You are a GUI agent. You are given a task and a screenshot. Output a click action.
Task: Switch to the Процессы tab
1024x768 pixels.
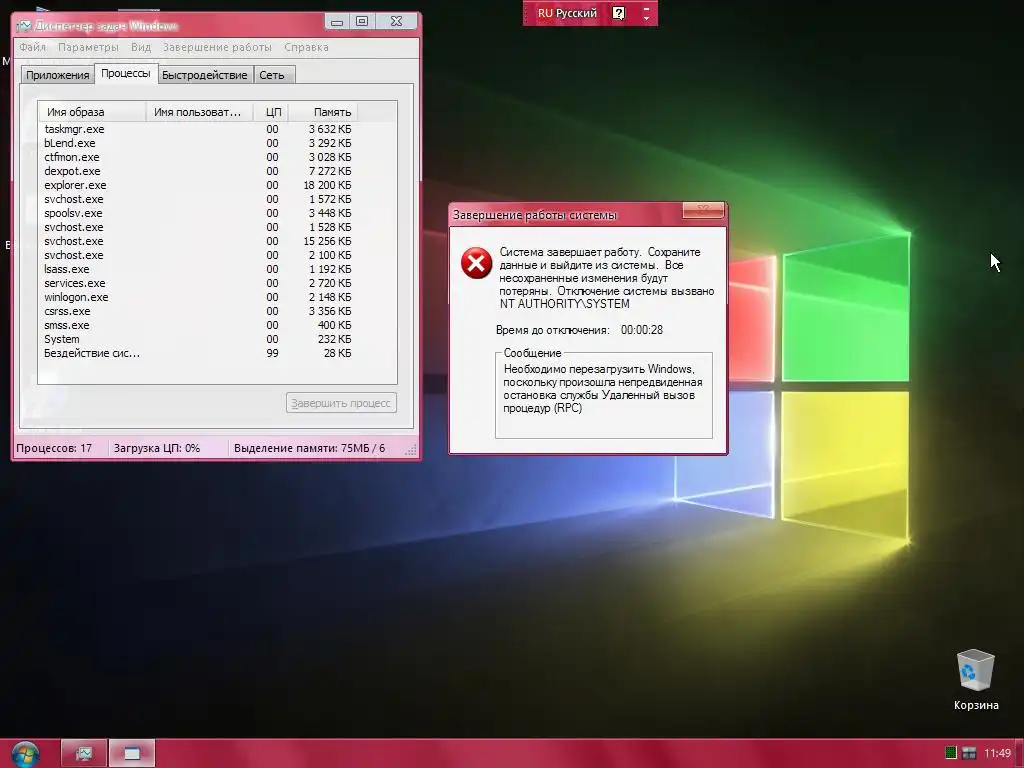point(126,73)
